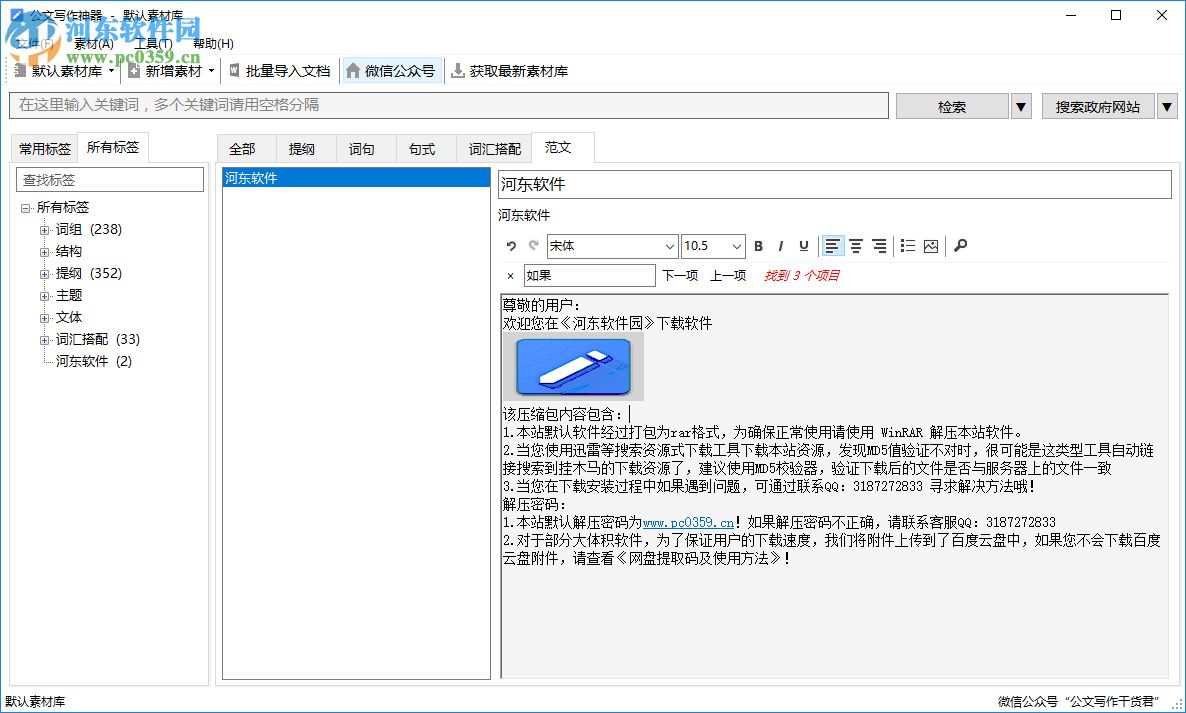This screenshot has width=1186, height=713.
Task: Insert bulleted list
Action: [x=908, y=246]
